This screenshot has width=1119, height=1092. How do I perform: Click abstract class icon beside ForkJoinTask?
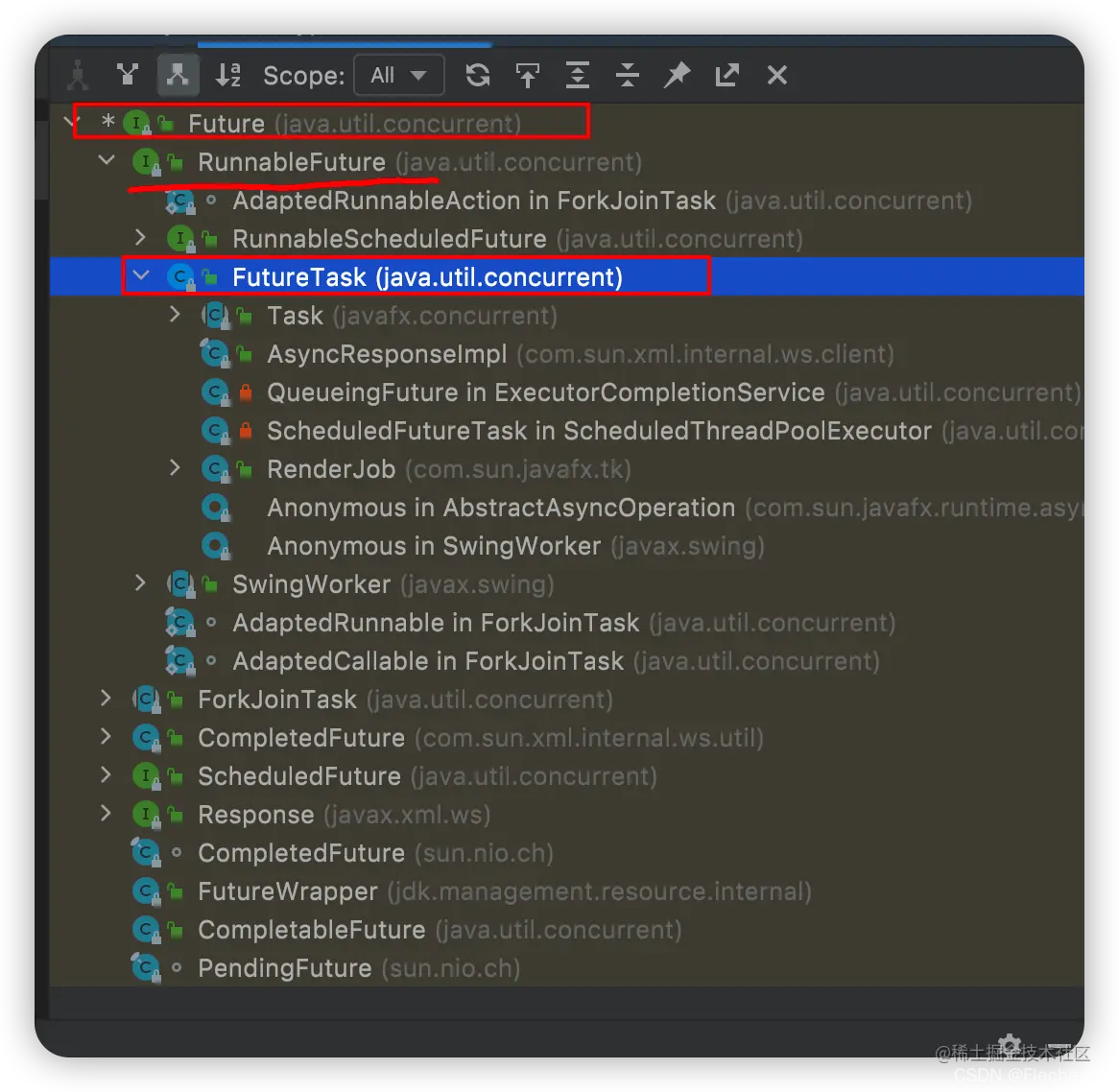coord(146,700)
